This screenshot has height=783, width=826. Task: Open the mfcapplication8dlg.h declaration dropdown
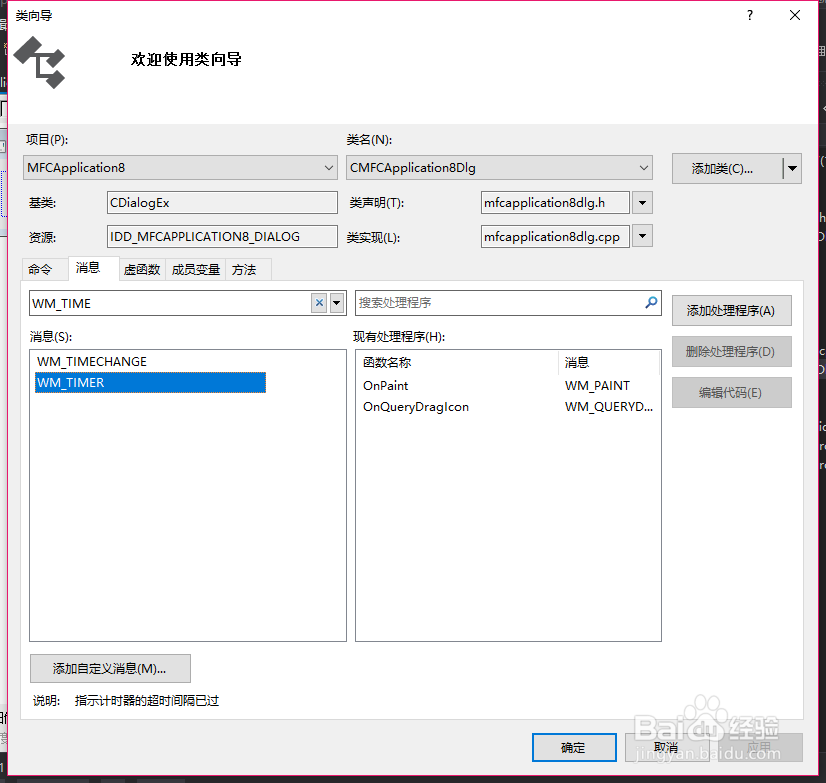pyautogui.click(x=643, y=202)
